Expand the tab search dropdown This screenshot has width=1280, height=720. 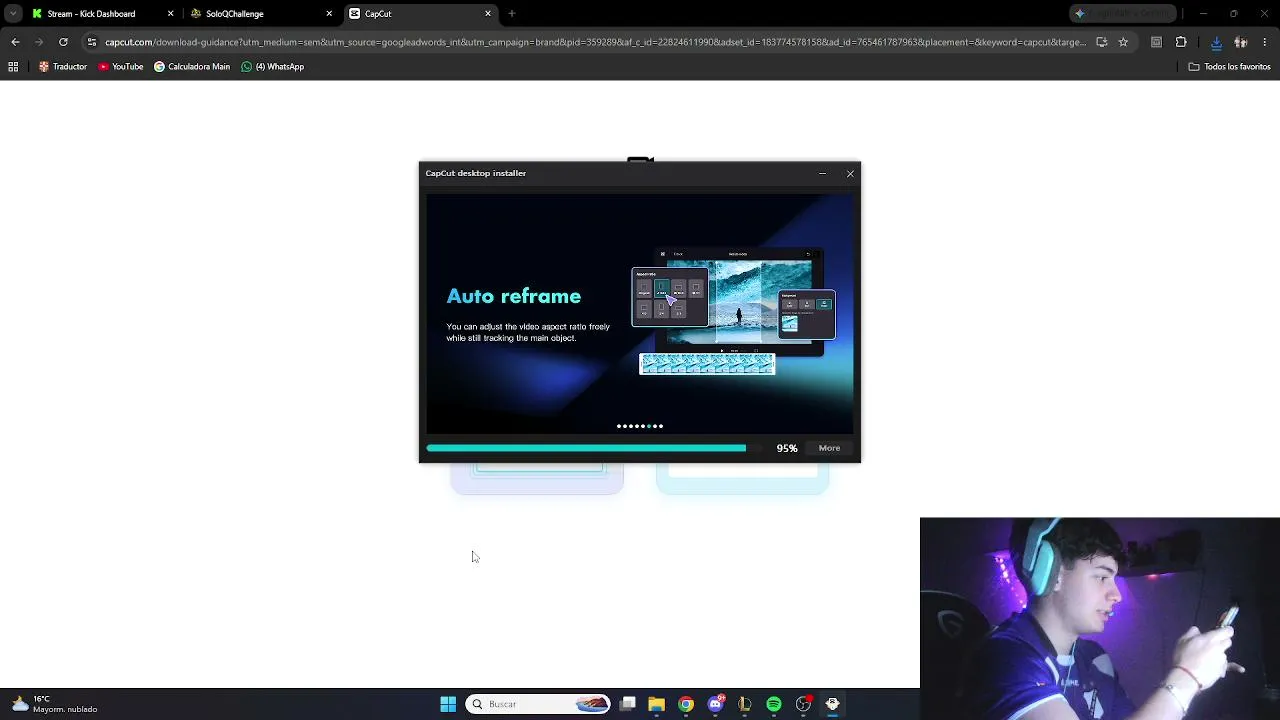click(13, 14)
